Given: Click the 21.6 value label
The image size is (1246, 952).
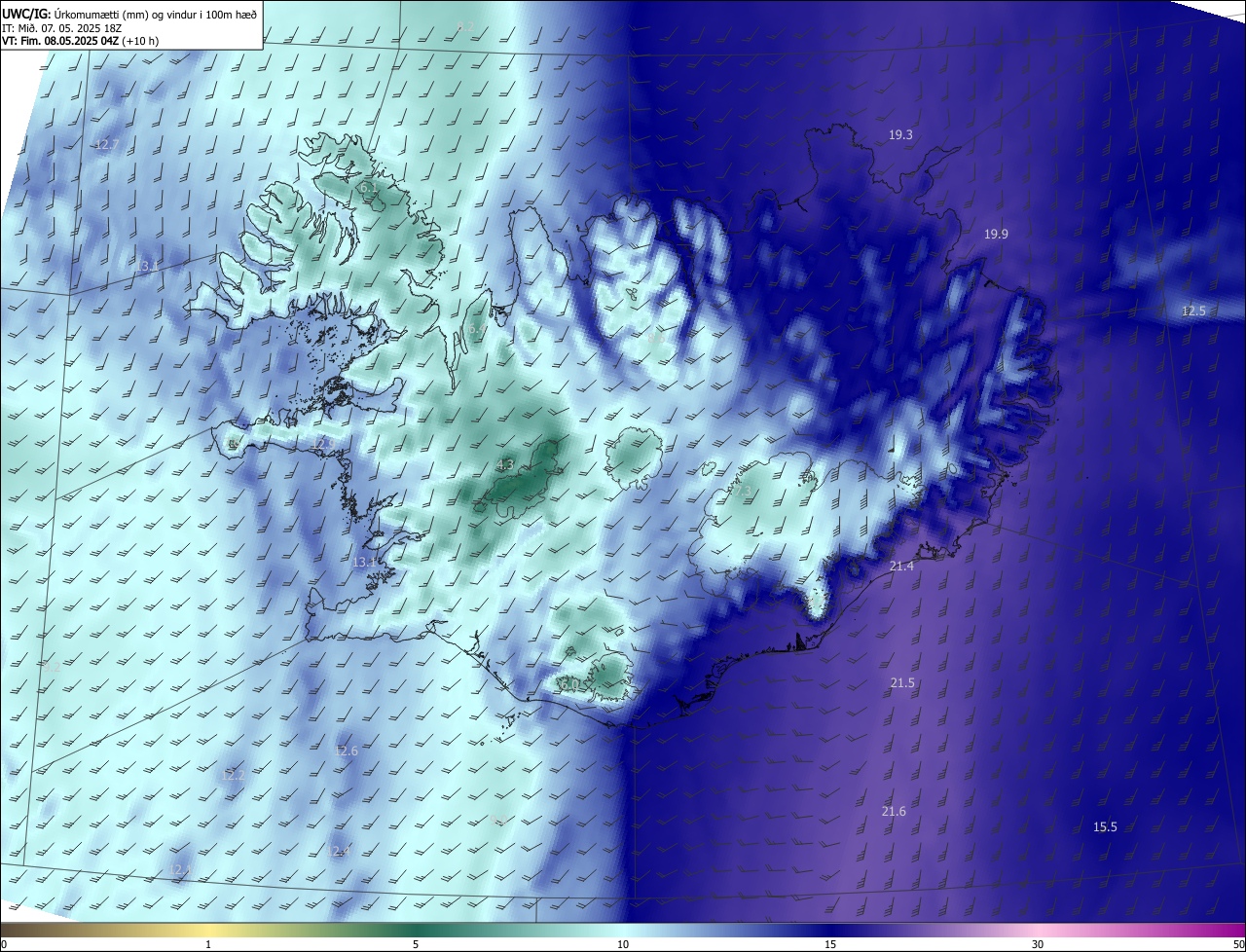Looking at the screenshot, I should pyautogui.click(x=894, y=812).
